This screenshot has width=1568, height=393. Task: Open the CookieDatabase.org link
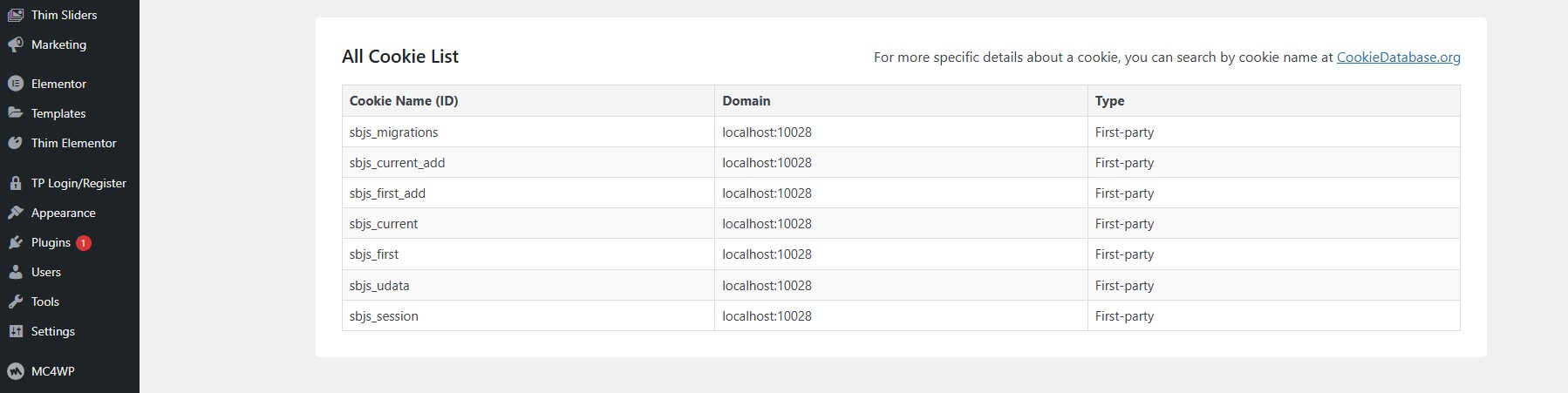point(1398,58)
